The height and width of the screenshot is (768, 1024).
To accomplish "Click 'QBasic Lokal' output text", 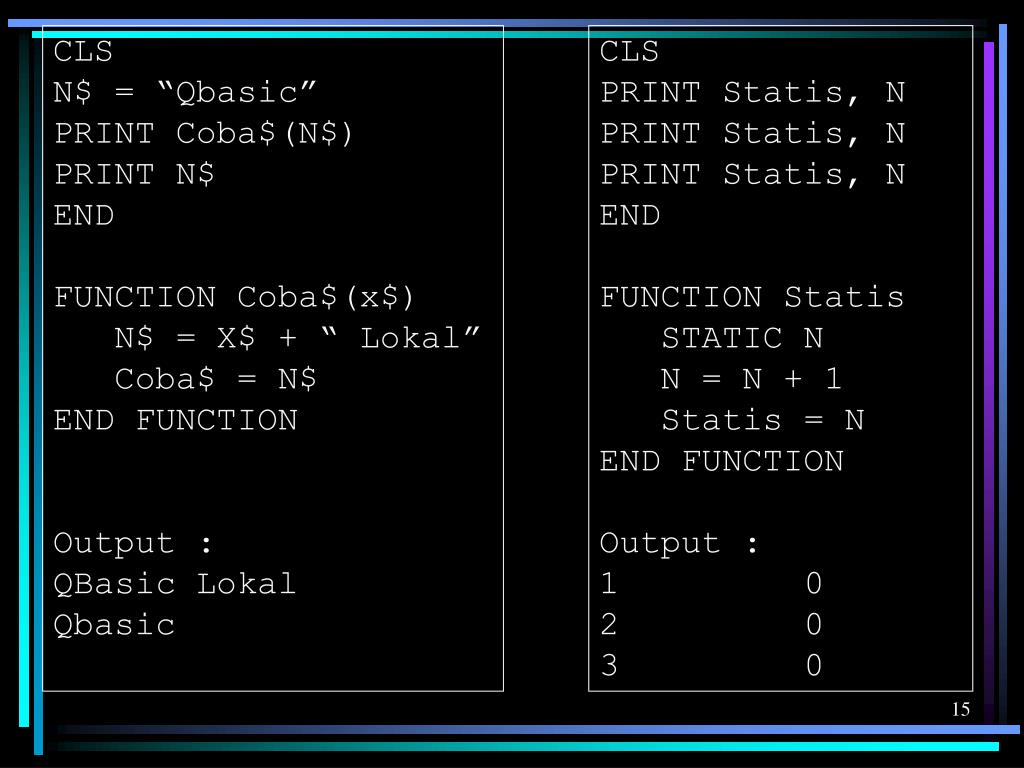I will tap(174, 584).
